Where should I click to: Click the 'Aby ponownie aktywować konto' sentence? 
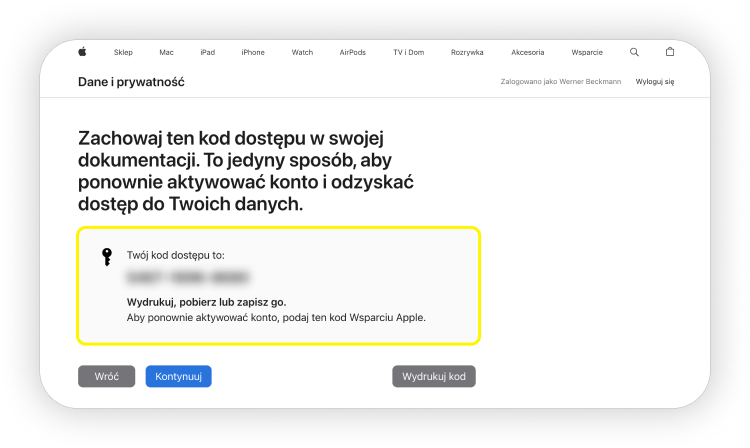coord(276,317)
